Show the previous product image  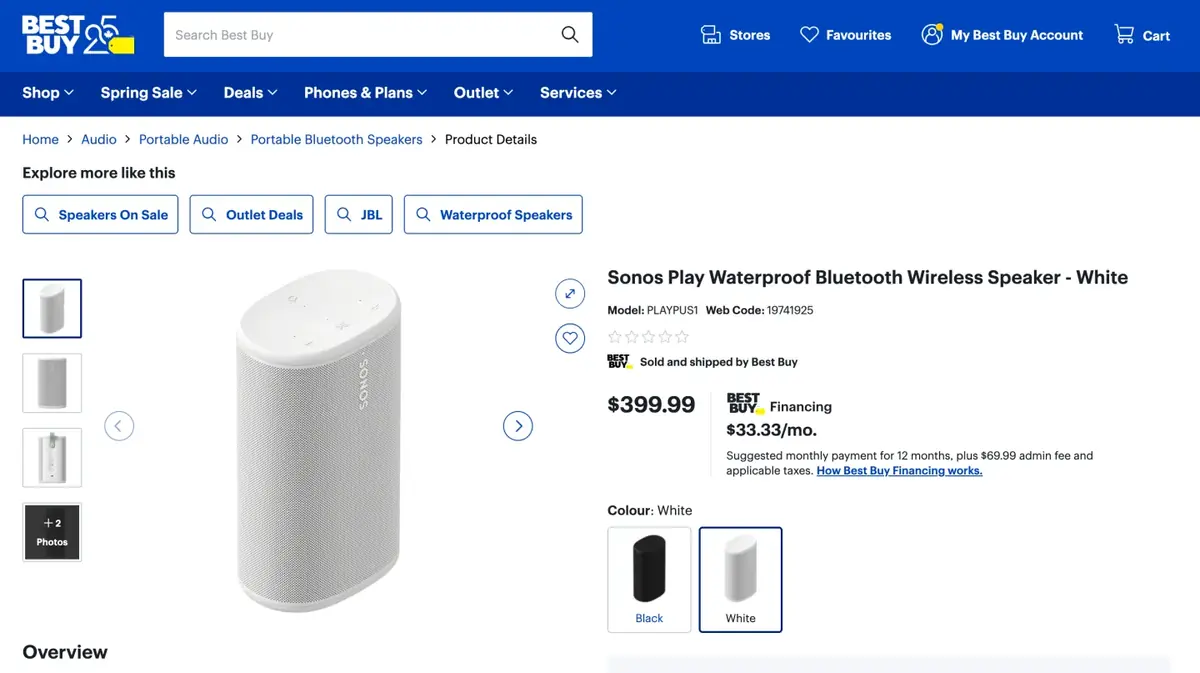(119, 425)
